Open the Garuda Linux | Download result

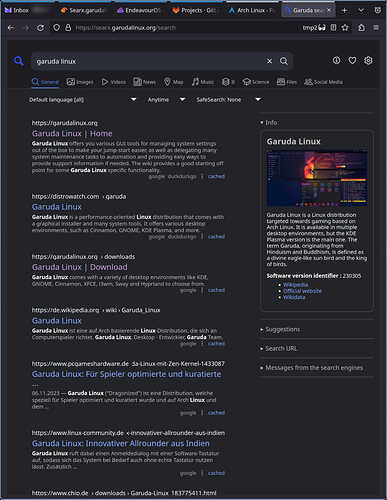tap(80, 267)
